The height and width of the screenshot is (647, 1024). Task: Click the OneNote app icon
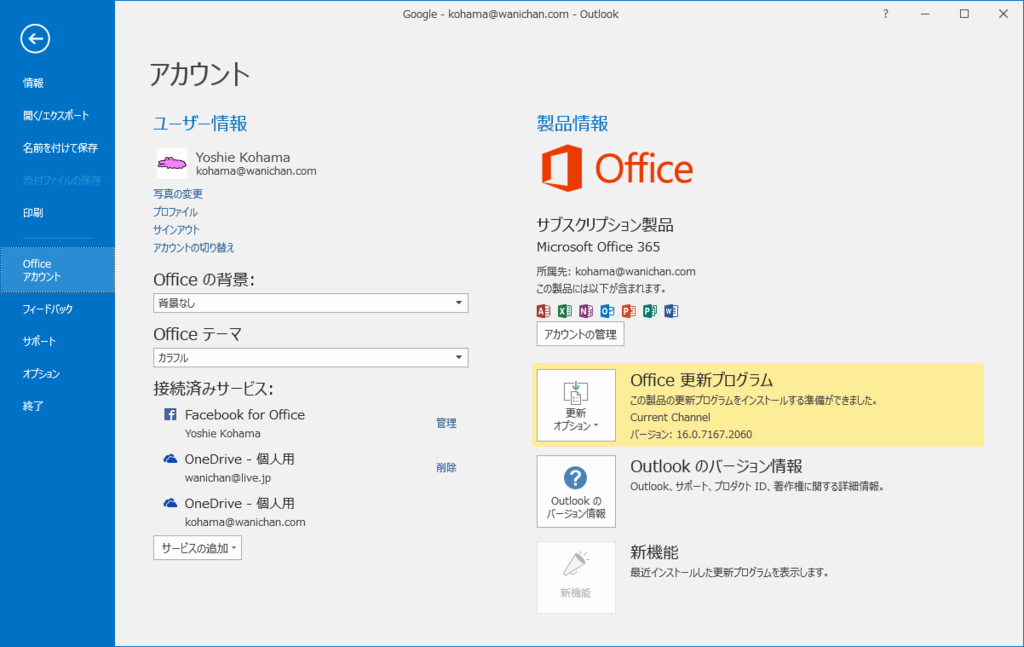coord(586,311)
